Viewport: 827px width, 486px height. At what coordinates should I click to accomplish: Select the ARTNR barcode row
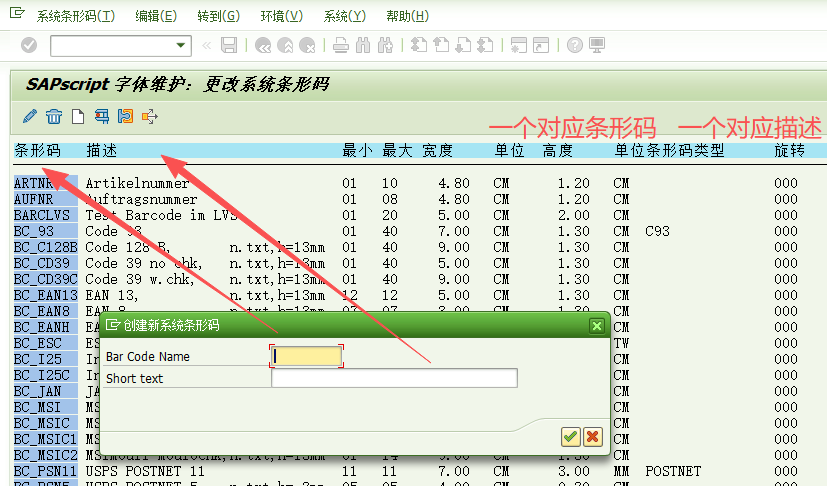[46, 183]
